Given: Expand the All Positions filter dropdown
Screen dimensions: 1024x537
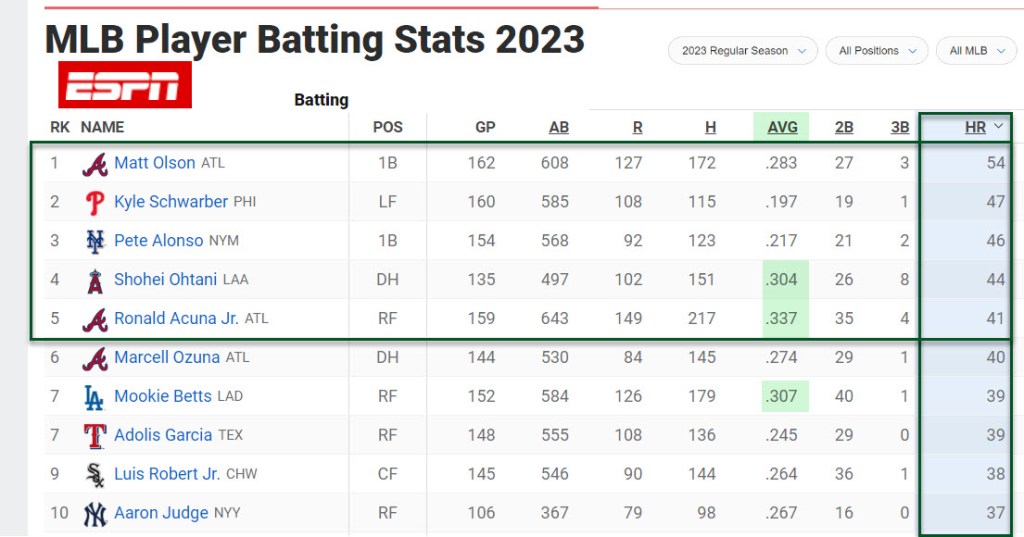Looking at the screenshot, I should click(x=878, y=51).
